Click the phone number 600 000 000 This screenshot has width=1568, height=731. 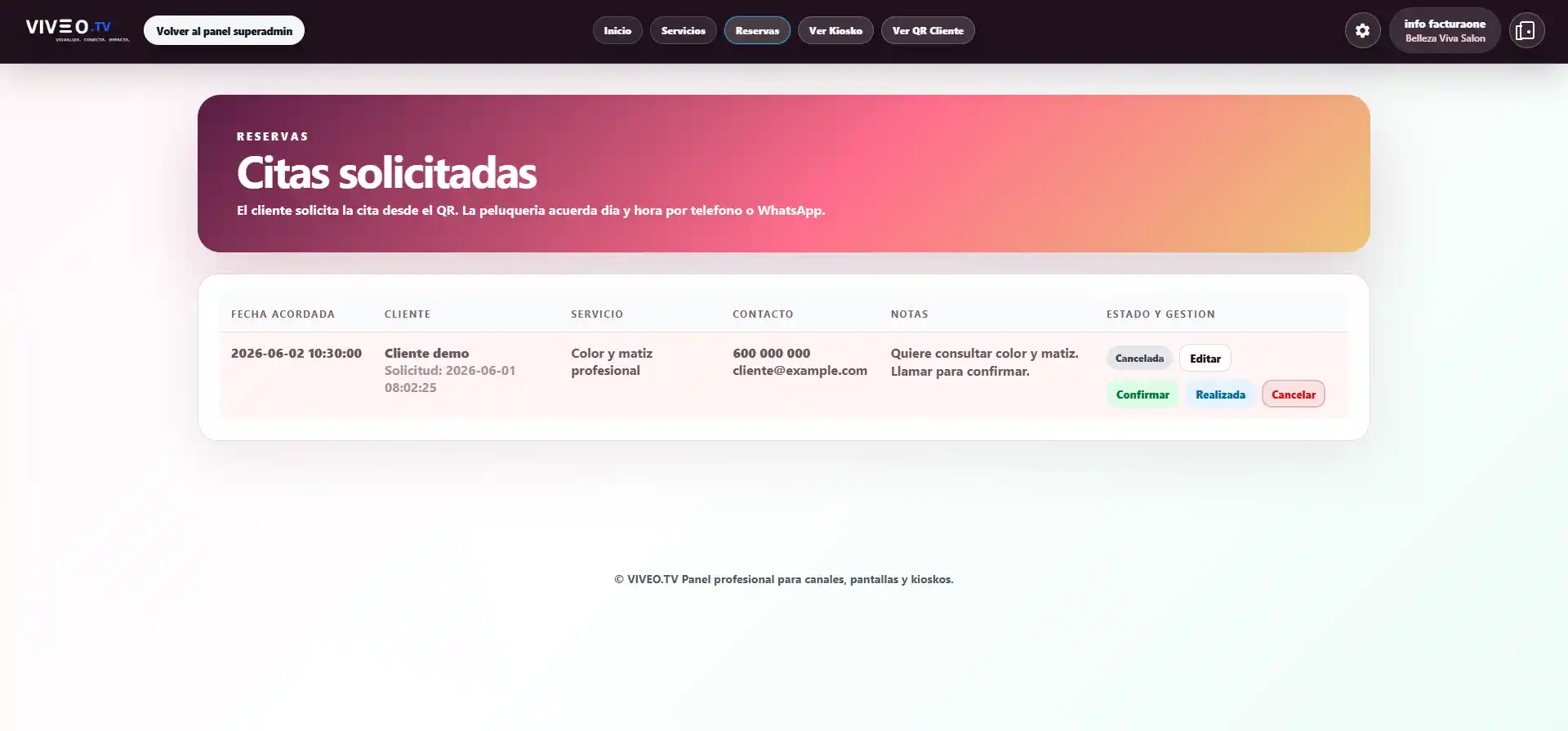pos(771,354)
